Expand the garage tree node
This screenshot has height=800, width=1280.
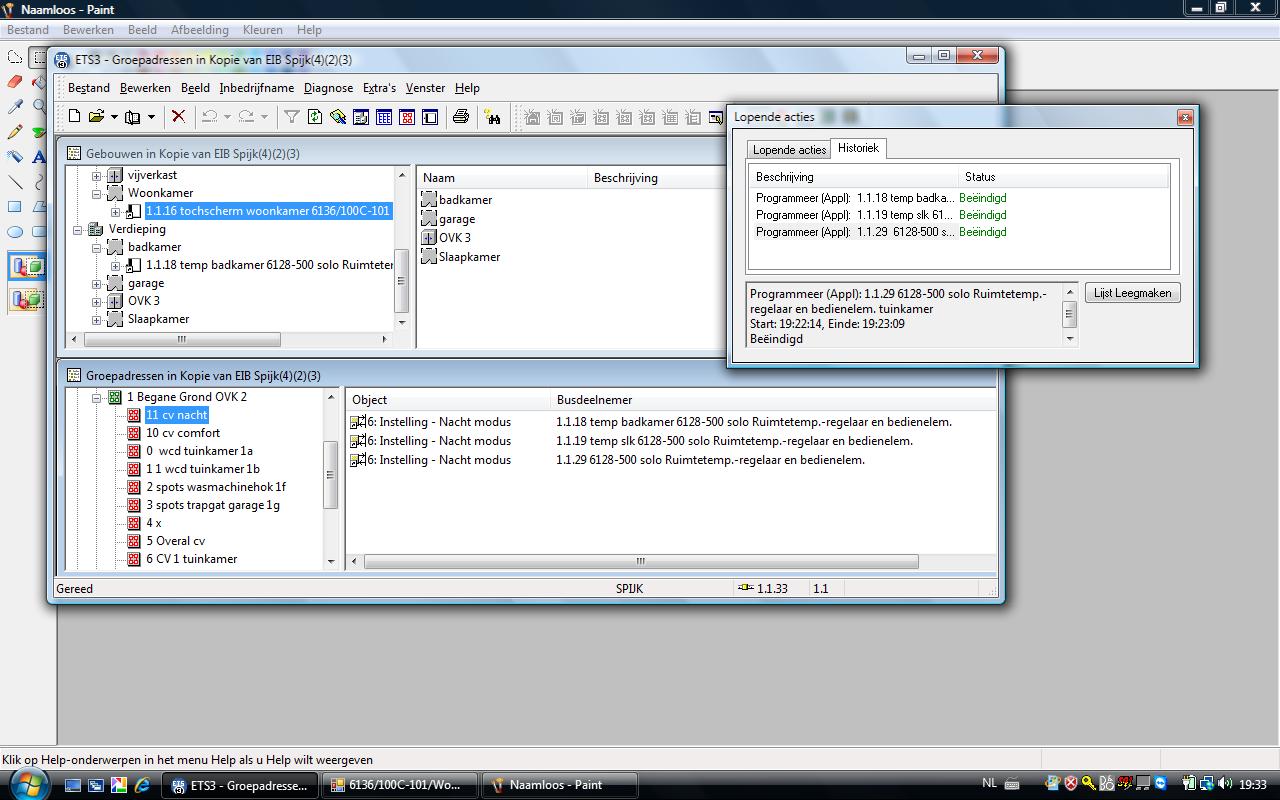point(97,284)
